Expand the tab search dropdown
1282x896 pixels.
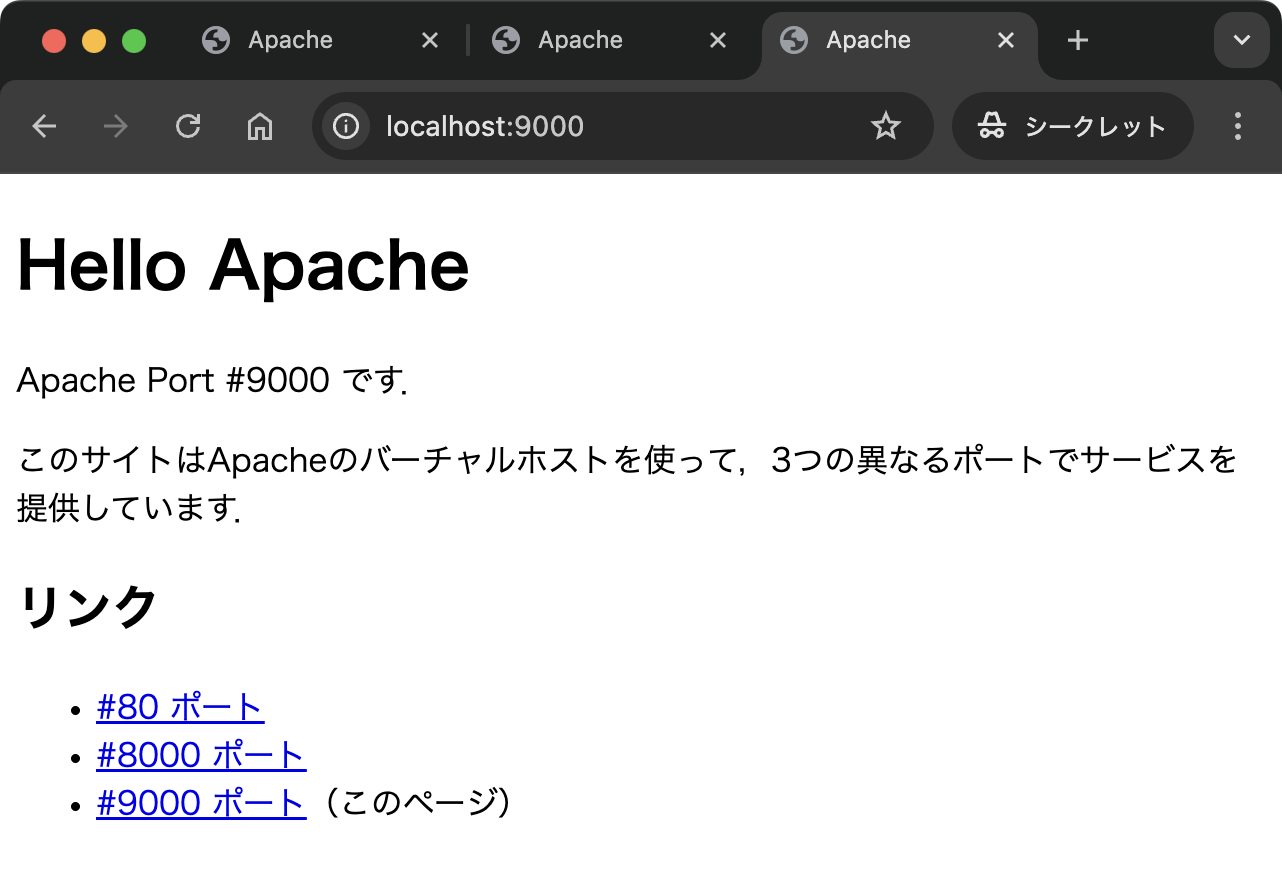[1241, 40]
